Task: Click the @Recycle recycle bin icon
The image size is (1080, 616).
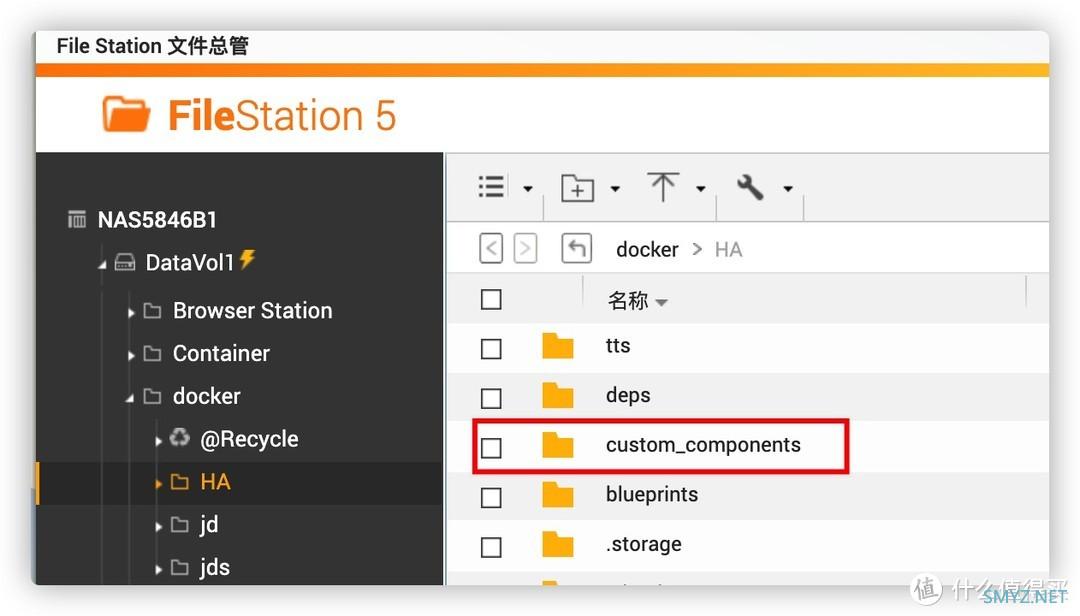Action: (x=179, y=438)
